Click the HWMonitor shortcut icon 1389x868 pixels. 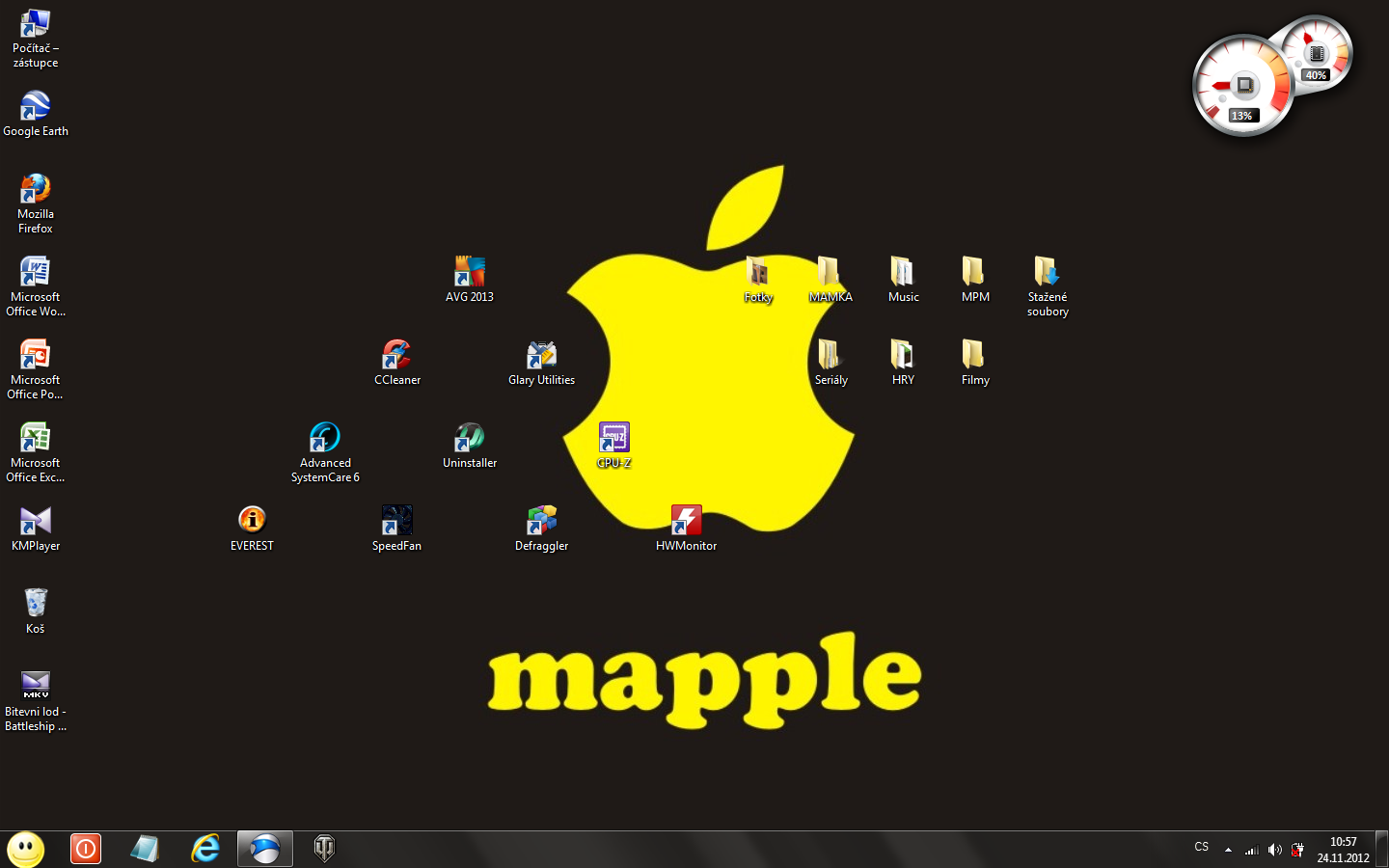[687, 529]
